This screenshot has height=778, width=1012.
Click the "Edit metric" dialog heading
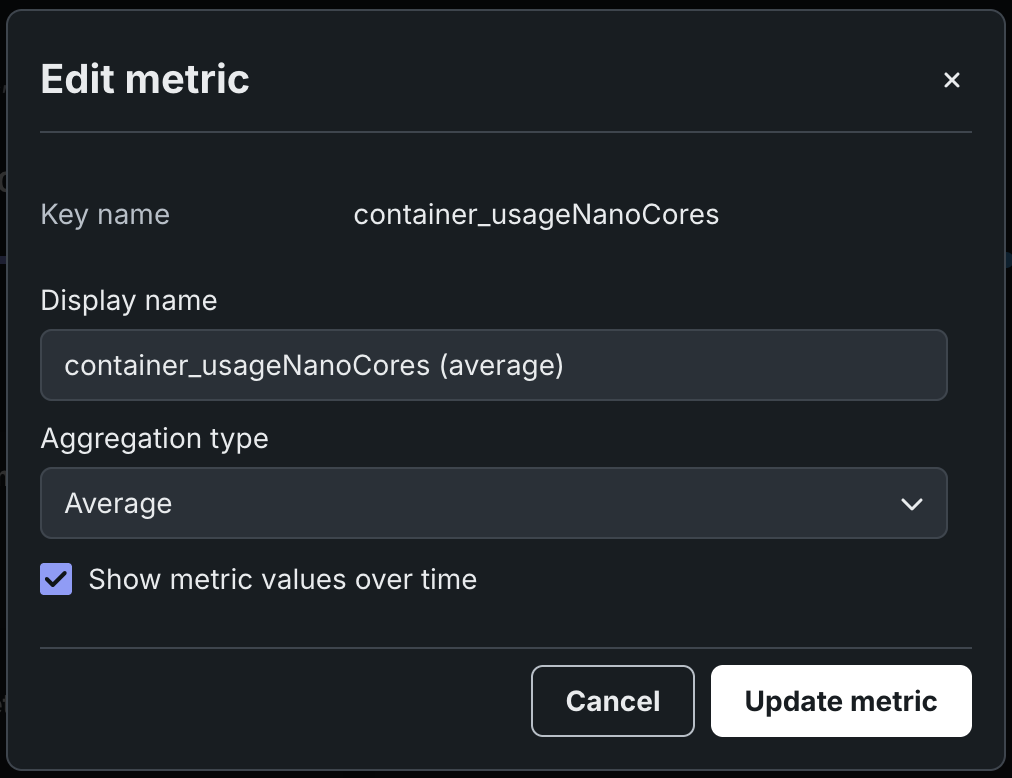point(145,79)
